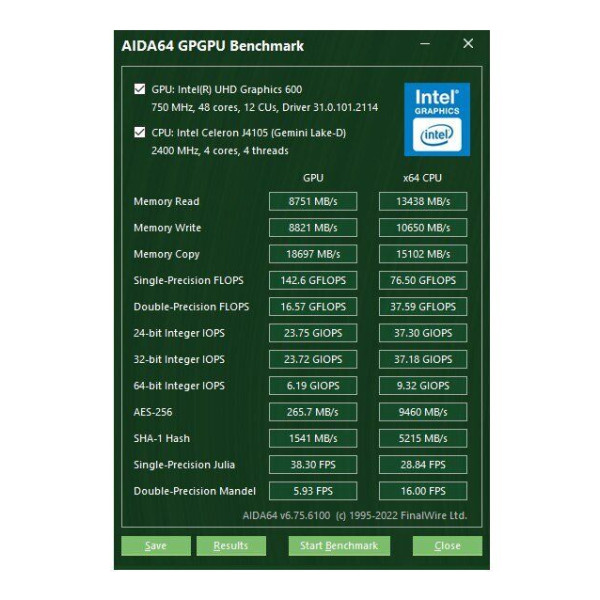Minimize the AIDA64 GPGPU Benchmark window

click(425, 44)
